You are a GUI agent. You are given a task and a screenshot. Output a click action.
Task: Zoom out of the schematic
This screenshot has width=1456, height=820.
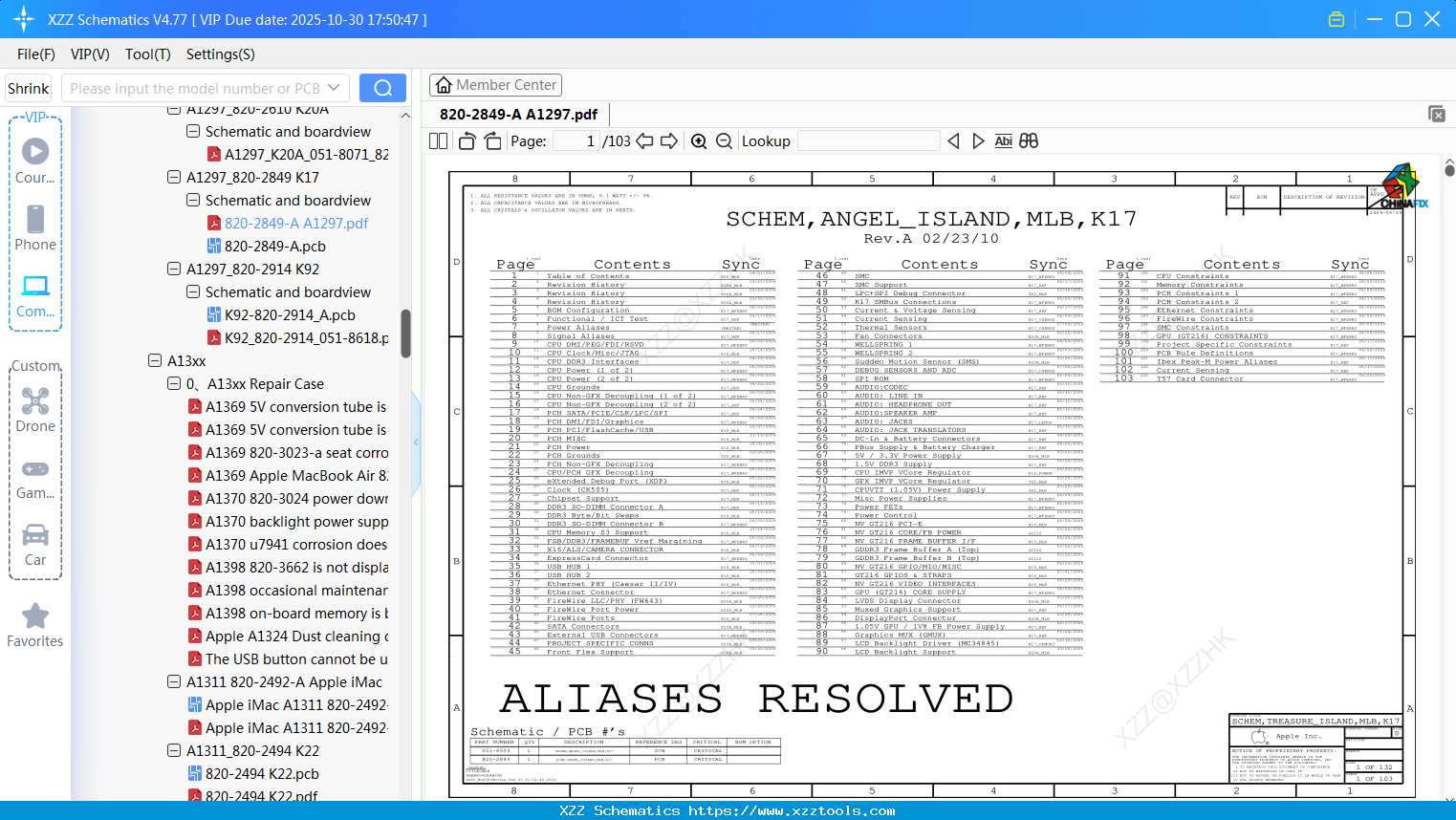pyautogui.click(x=725, y=140)
